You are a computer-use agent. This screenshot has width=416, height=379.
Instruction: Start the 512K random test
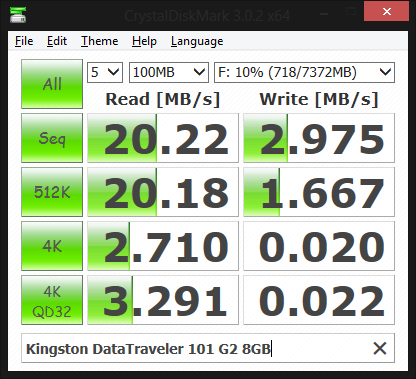(52, 192)
